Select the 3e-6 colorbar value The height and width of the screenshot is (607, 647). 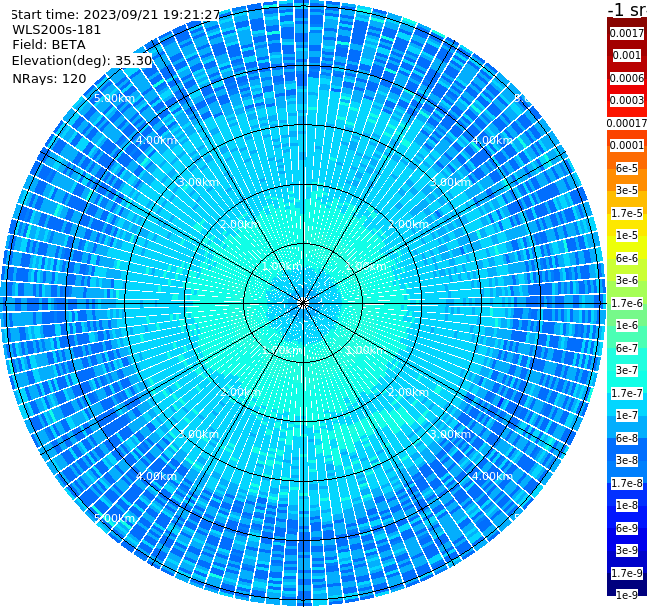627,280
